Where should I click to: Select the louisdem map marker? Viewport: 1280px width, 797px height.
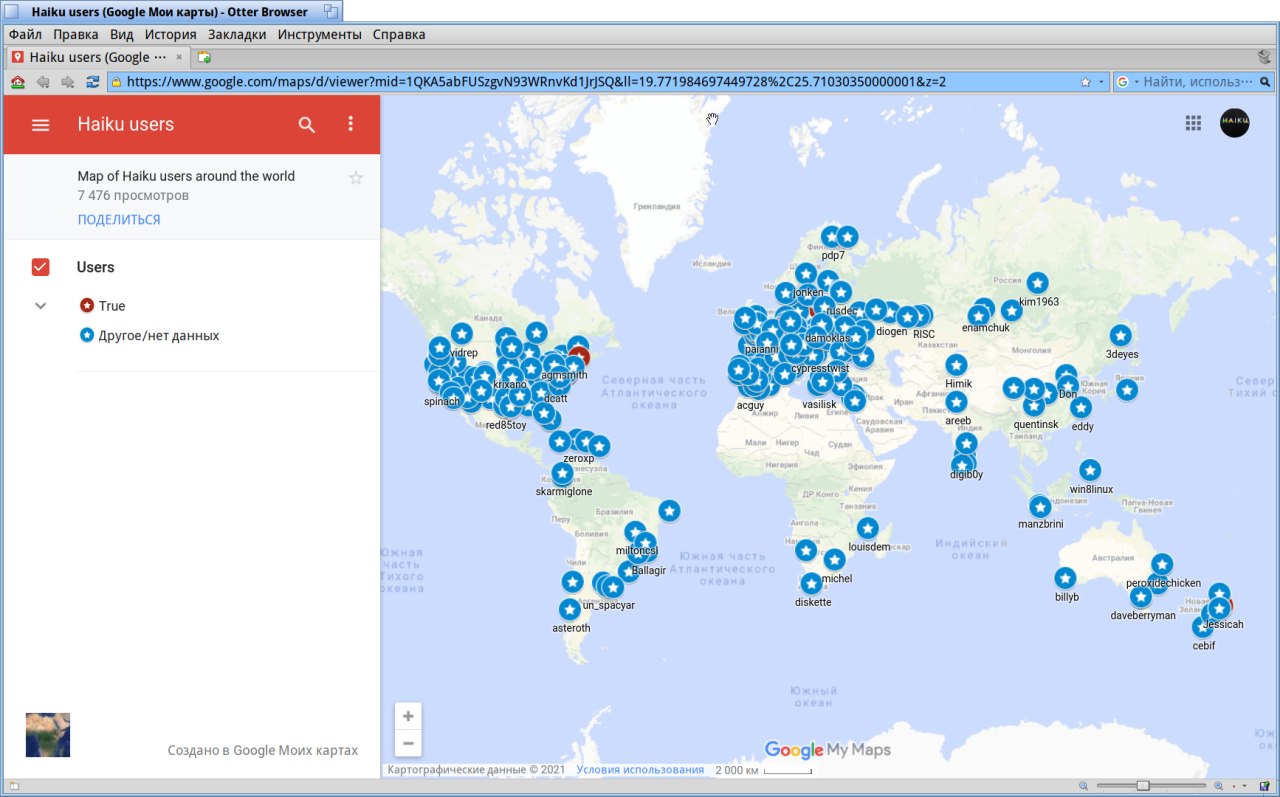point(868,528)
